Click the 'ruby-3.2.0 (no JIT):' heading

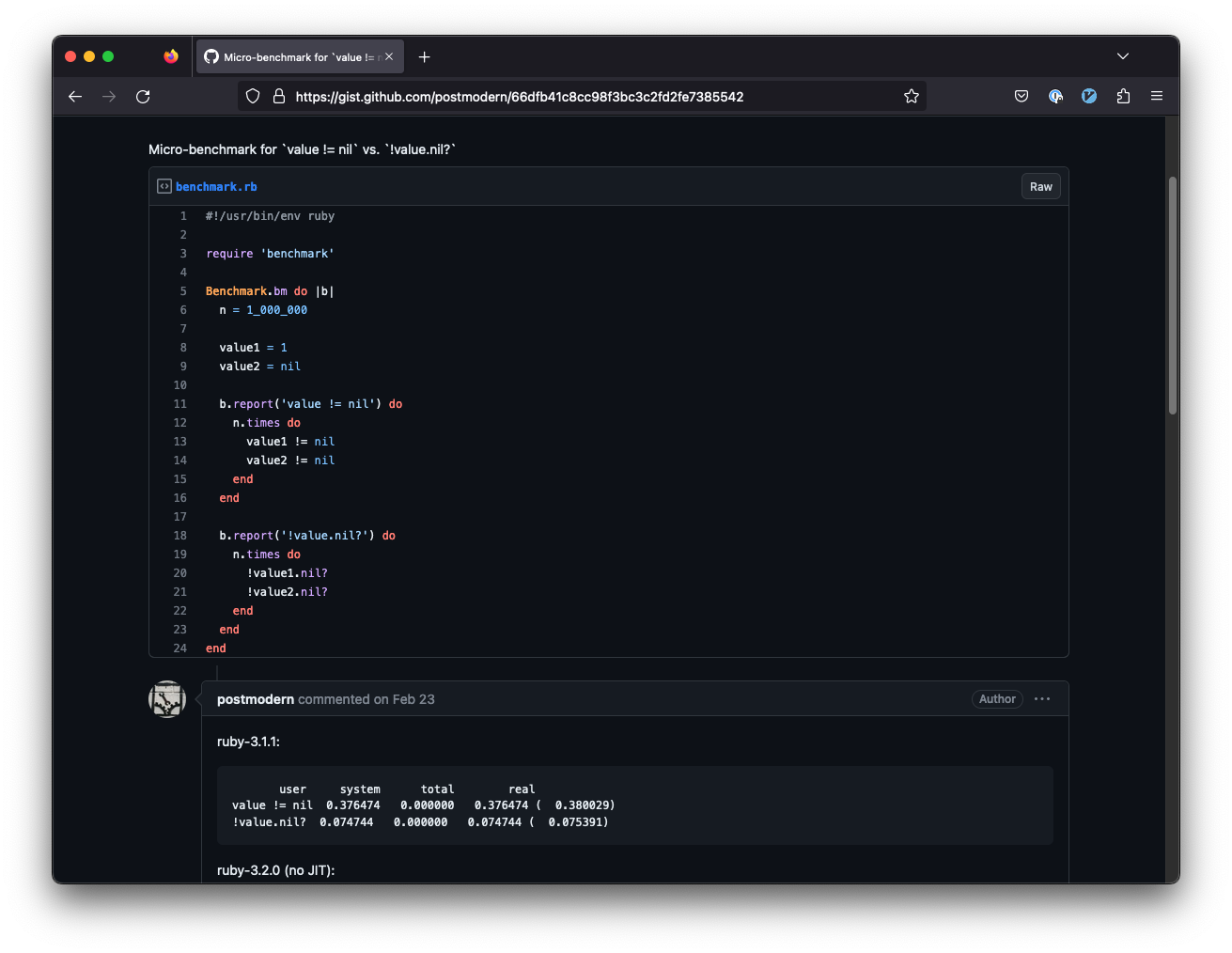coord(275,870)
